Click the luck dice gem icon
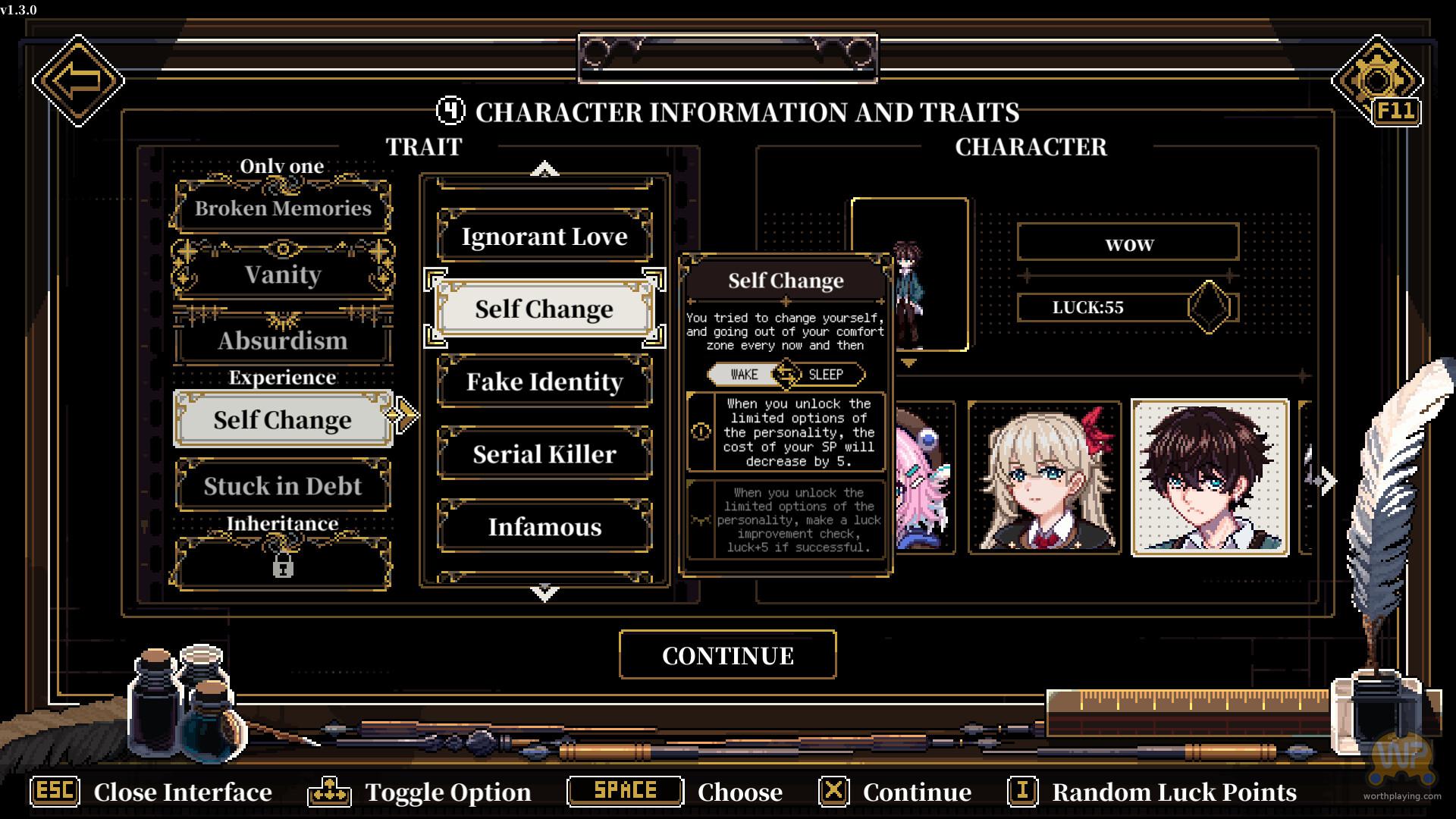The height and width of the screenshot is (819, 1456). (1208, 307)
